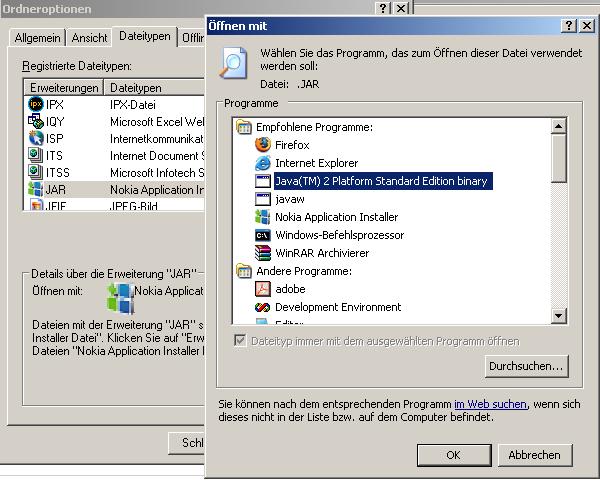600x480 pixels.
Task: Click the IQY file type icon
Action: coord(36,121)
